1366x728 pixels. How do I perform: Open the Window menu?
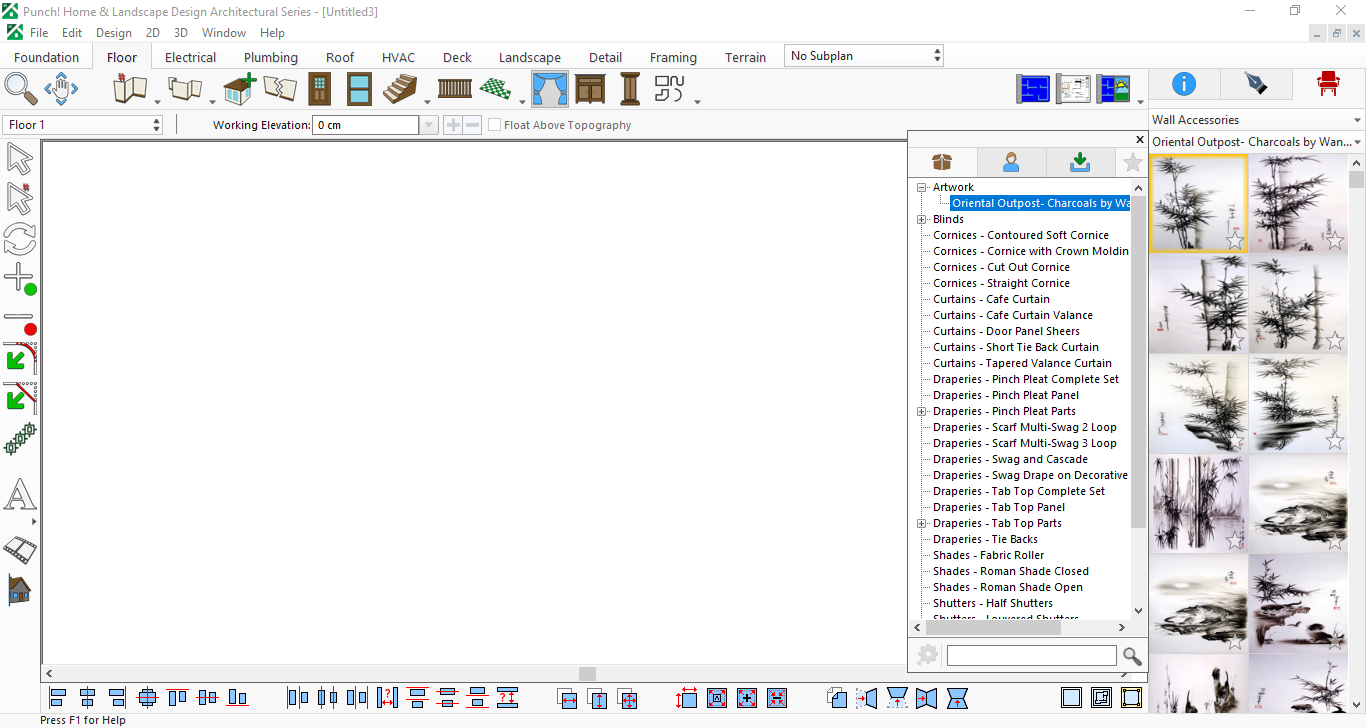pyautogui.click(x=224, y=33)
